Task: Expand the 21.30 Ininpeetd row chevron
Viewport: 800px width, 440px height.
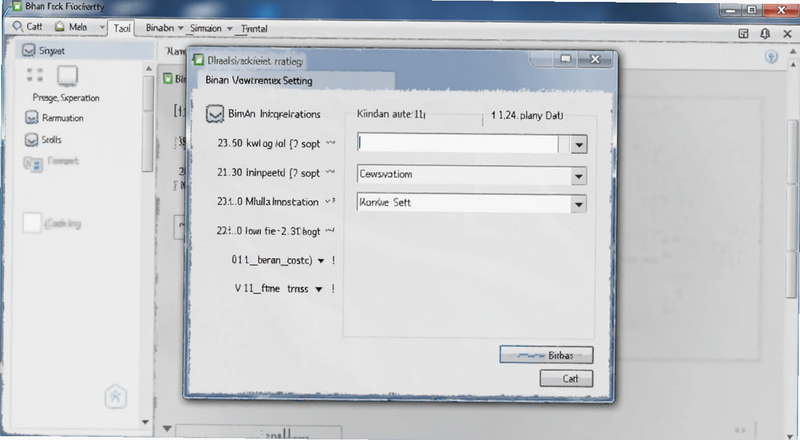Action: tap(330, 173)
